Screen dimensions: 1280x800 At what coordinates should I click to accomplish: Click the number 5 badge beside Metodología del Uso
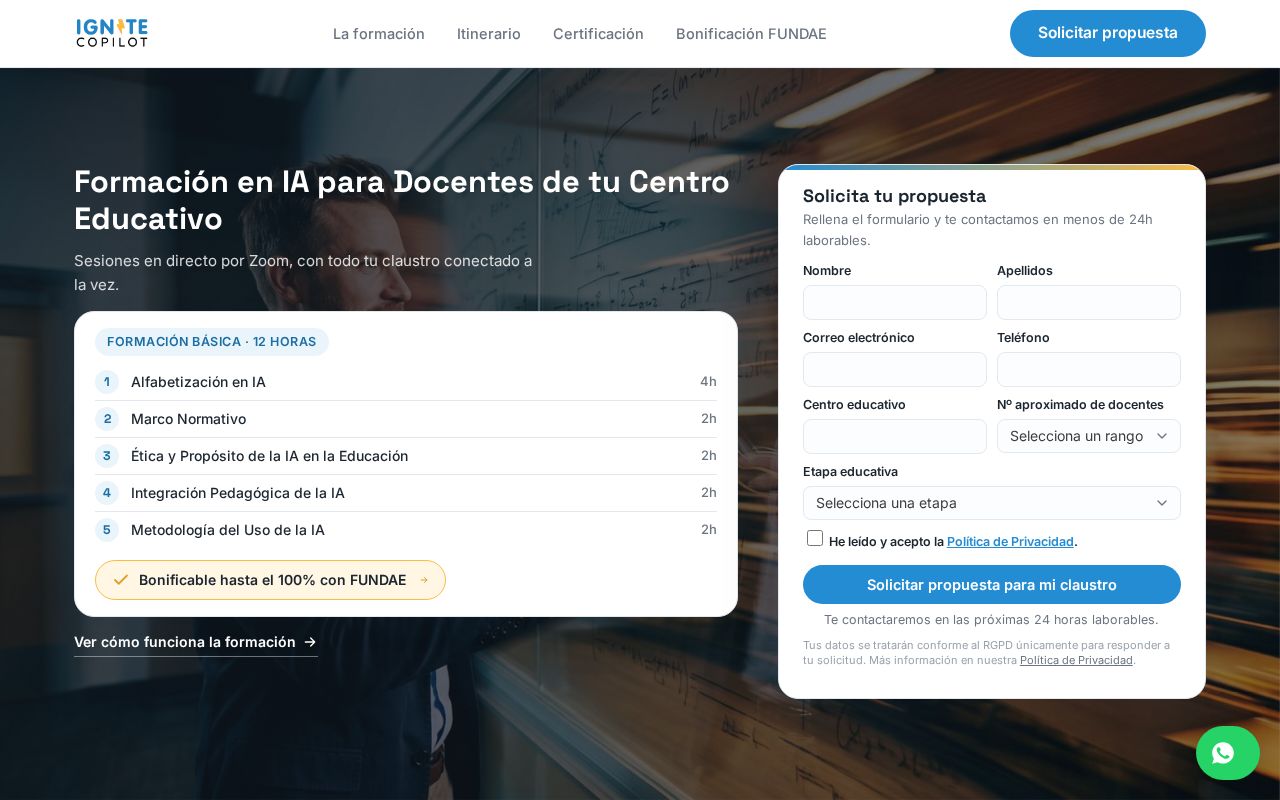pyautogui.click(x=107, y=530)
